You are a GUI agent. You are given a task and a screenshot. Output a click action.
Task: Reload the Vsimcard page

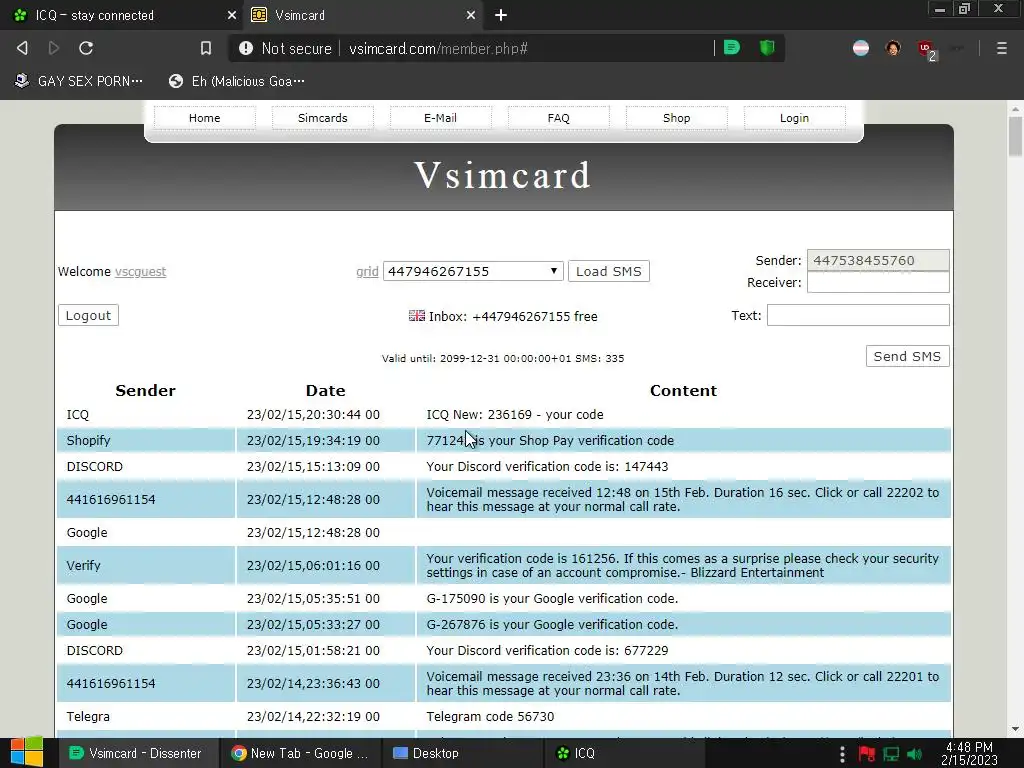[x=86, y=48]
